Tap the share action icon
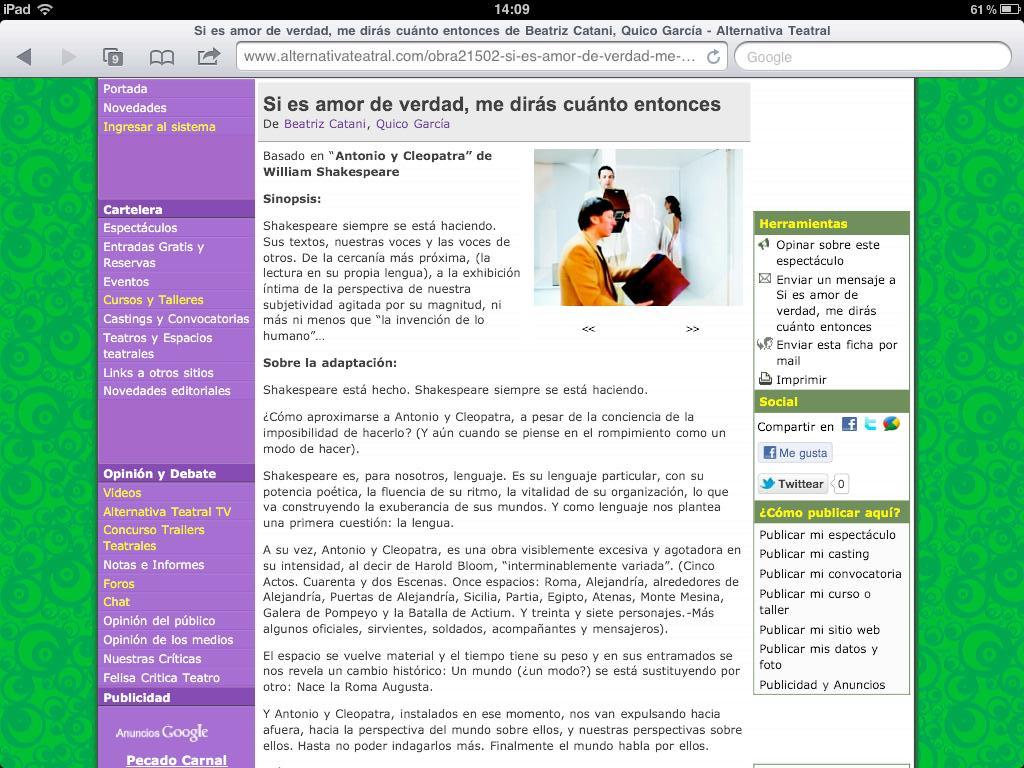The width and height of the screenshot is (1024, 768). point(208,56)
